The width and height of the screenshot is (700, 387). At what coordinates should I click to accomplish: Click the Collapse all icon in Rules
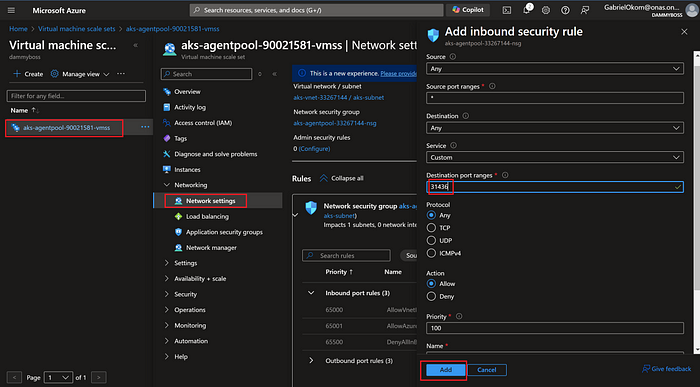(324, 178)
